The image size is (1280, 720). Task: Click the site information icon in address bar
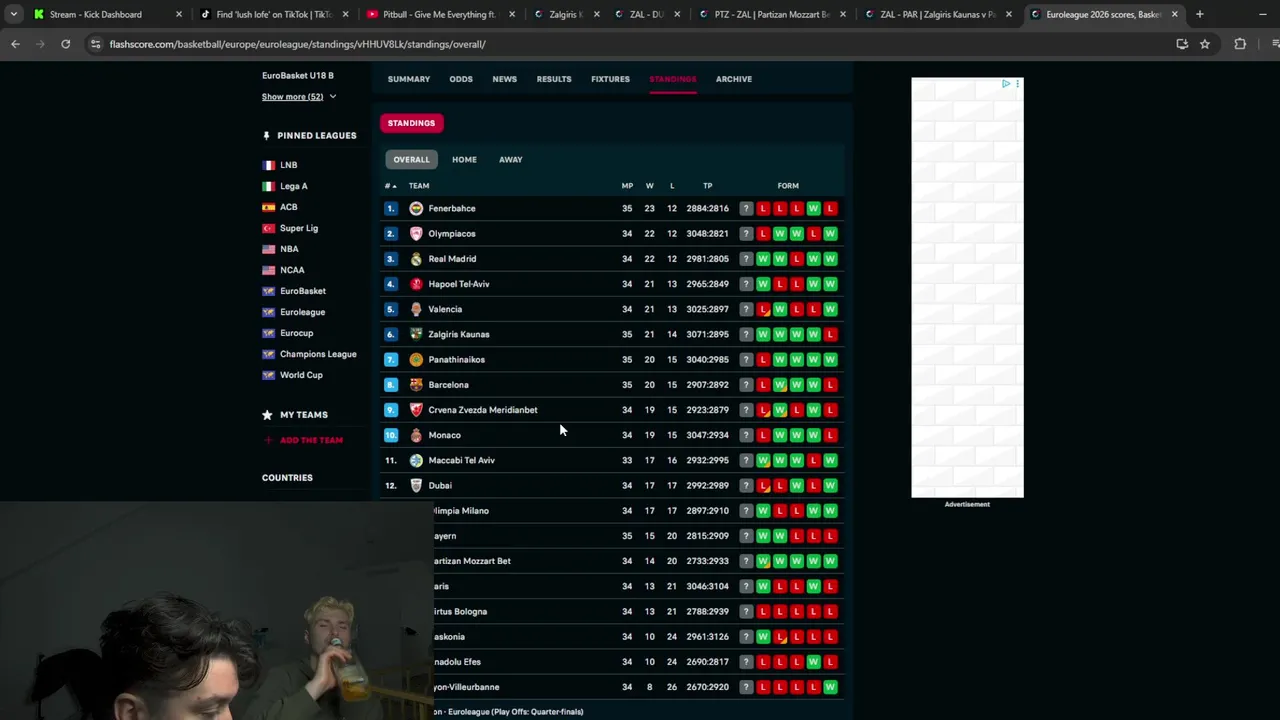pos(95,44)
